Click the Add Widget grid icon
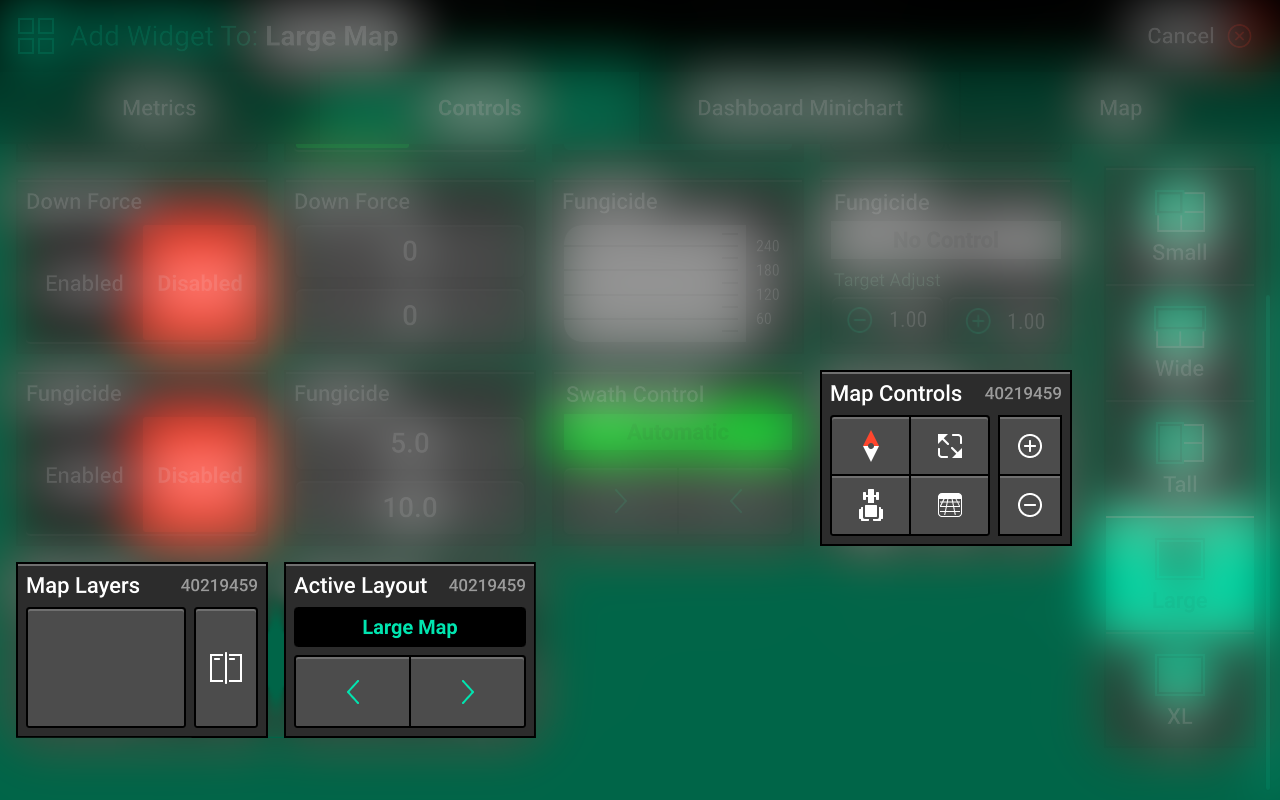 [35, 36]
